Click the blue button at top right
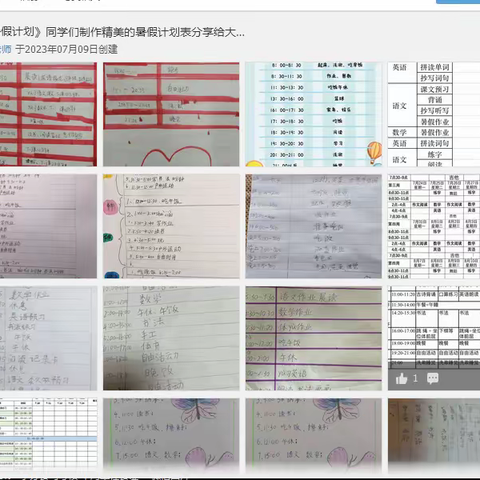The height and width of the screenshot is (480, 480). 458,2
